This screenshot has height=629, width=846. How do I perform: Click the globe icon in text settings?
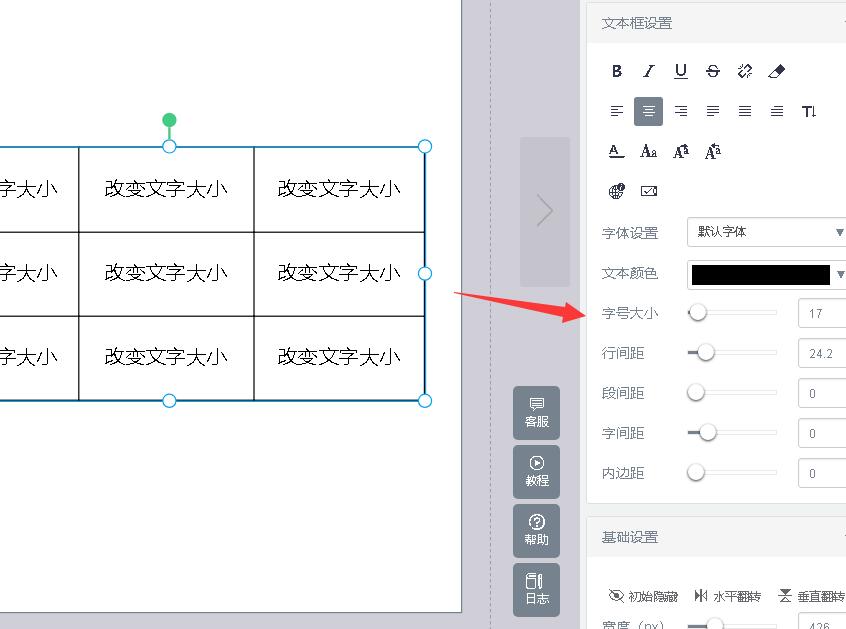coord(617,191)
